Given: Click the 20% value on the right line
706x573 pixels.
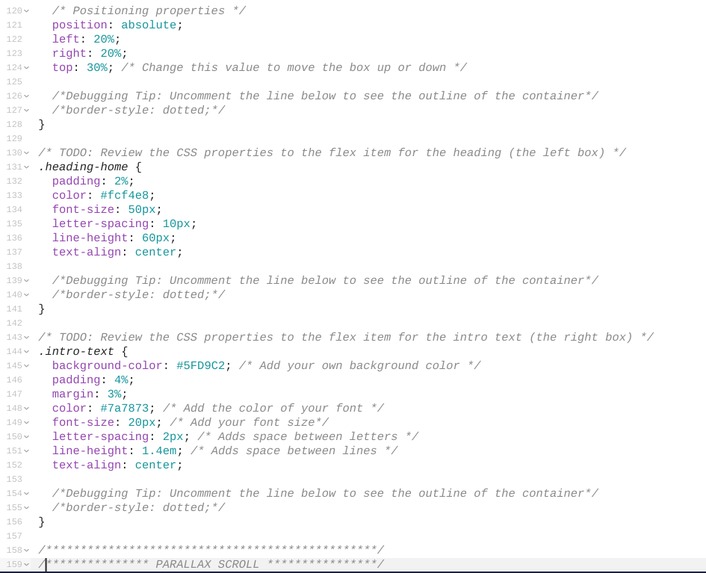Looking at the screenshot, I should pyautogui.click(x=111, y=54).
